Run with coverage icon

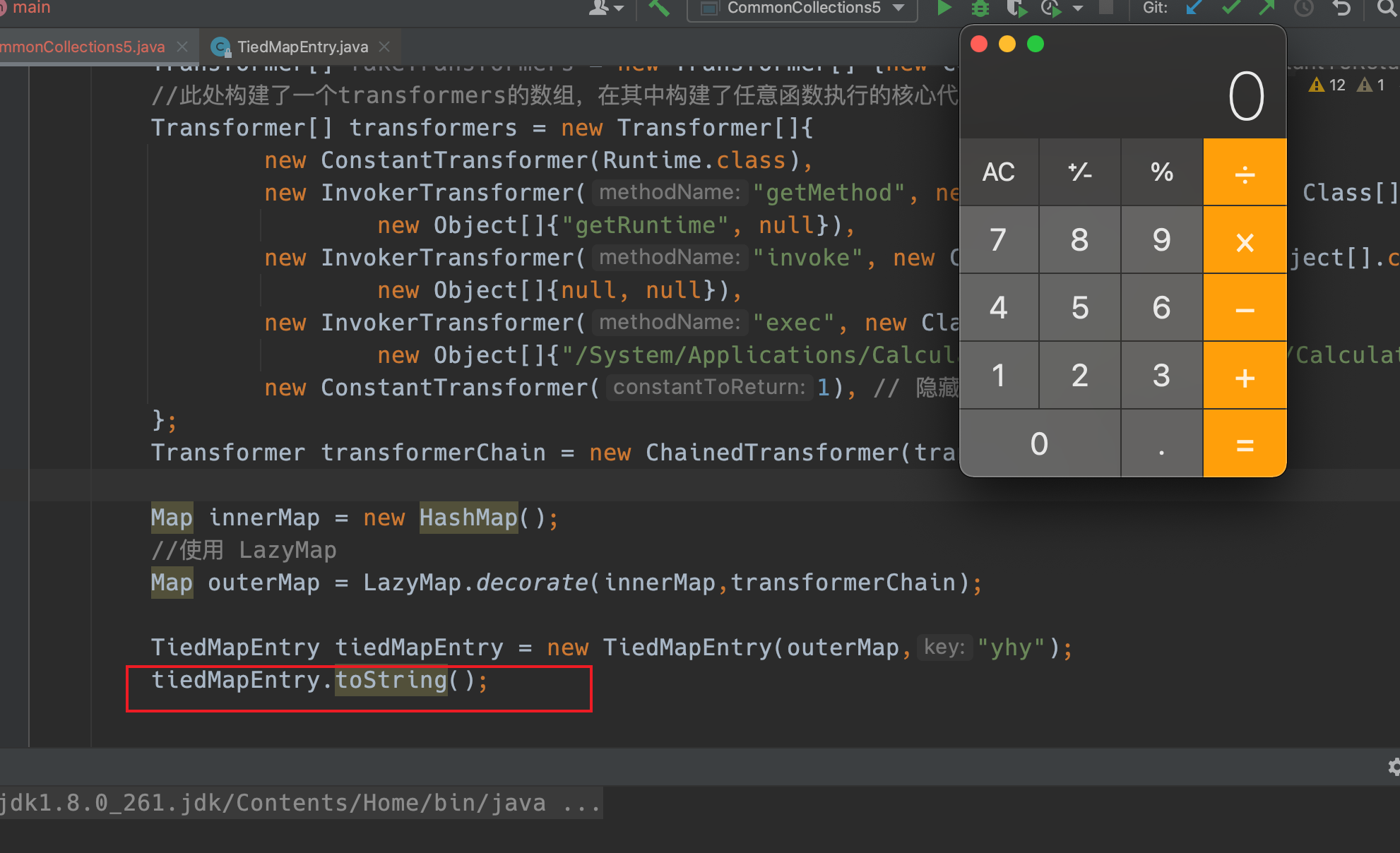click(x=1016, y=8)
